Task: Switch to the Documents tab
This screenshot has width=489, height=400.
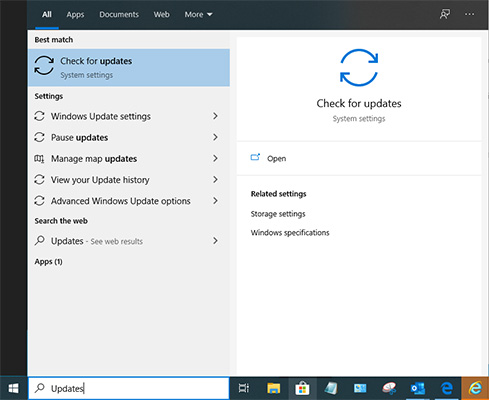Action: 119,15
